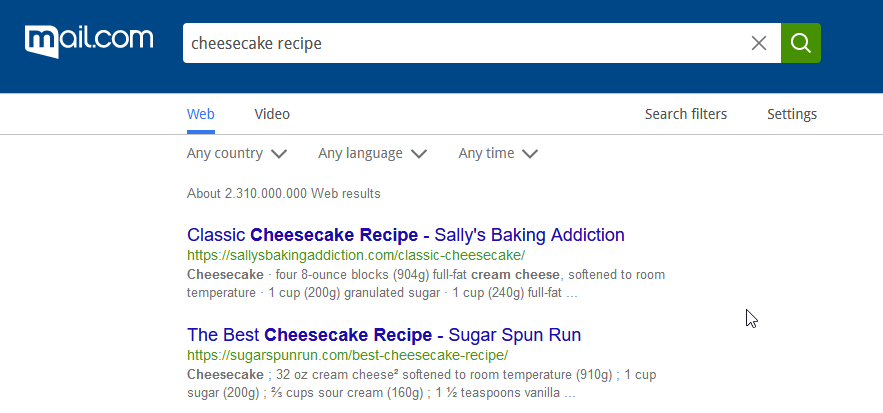Click the sallysbakingaddiction.com green URL
This screenshot has width=883, height=413.
click(356, 256)
